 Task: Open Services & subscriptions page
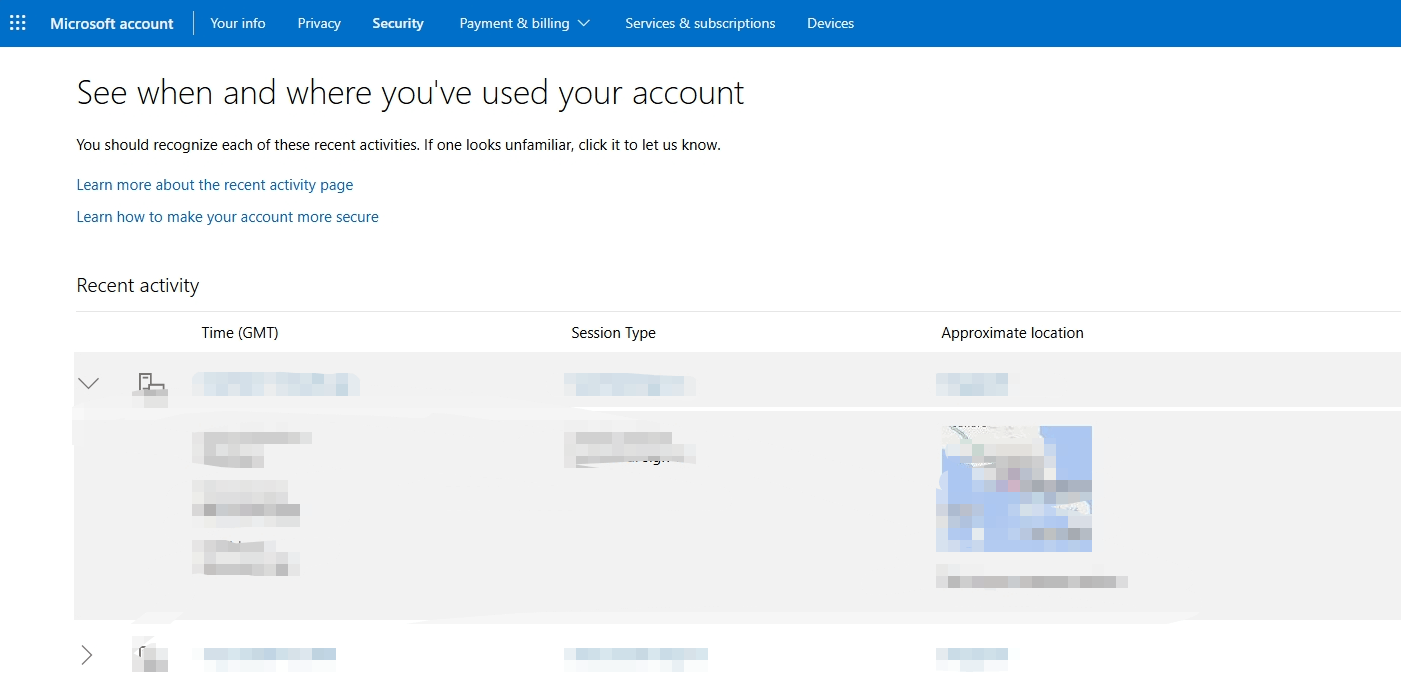tap(700, 23)
